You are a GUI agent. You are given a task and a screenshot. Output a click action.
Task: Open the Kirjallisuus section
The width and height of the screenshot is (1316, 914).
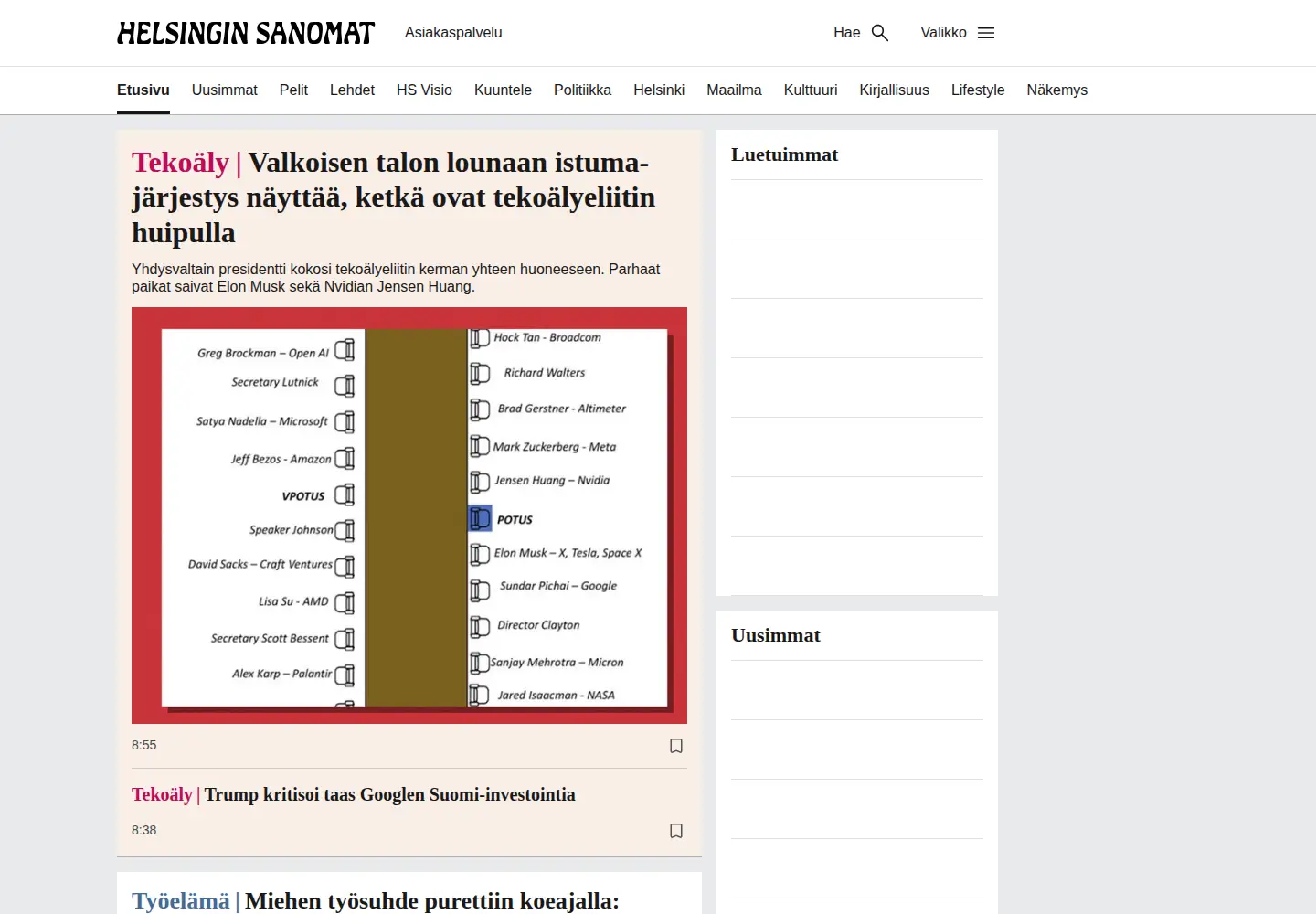[894, 90]
